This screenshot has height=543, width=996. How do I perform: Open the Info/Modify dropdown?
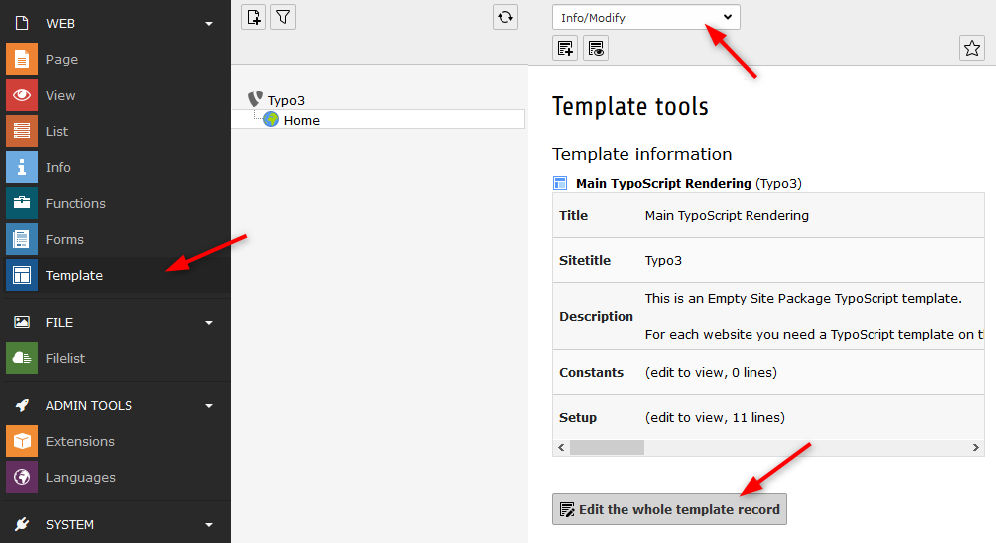pyautogui.click(x=646, y=17)
